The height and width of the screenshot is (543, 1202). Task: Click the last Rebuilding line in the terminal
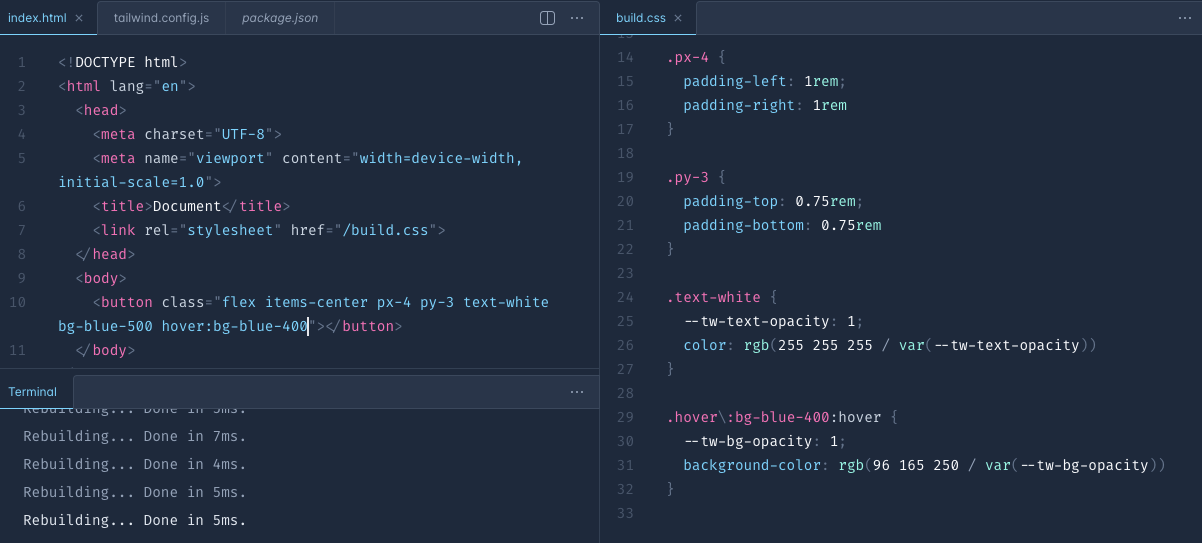pos(134,520)
